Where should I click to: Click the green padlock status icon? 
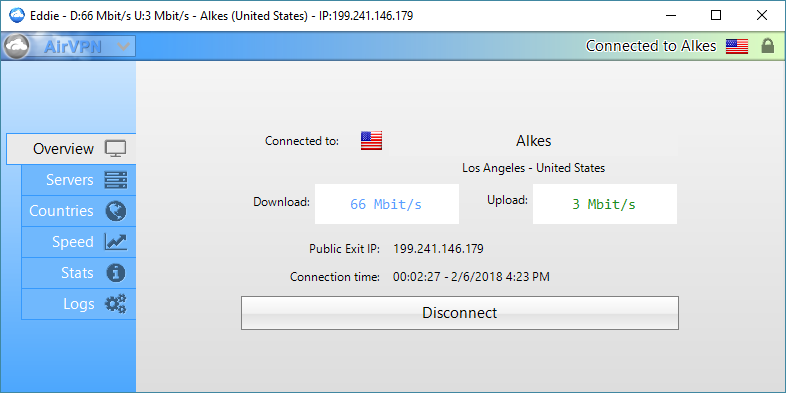tap(767, 46)
